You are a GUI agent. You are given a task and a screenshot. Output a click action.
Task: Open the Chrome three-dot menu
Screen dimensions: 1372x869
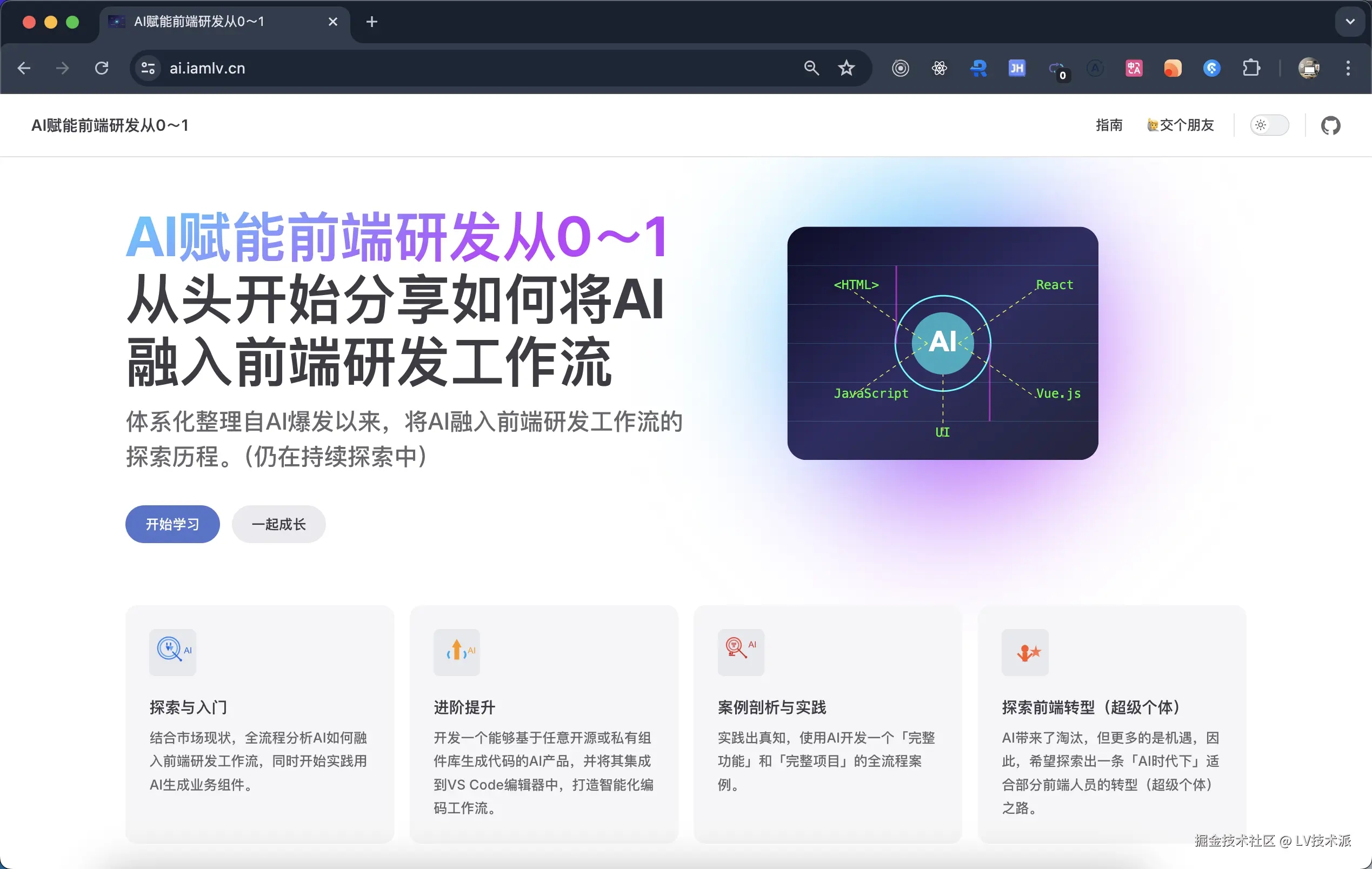pos(1348,68)
